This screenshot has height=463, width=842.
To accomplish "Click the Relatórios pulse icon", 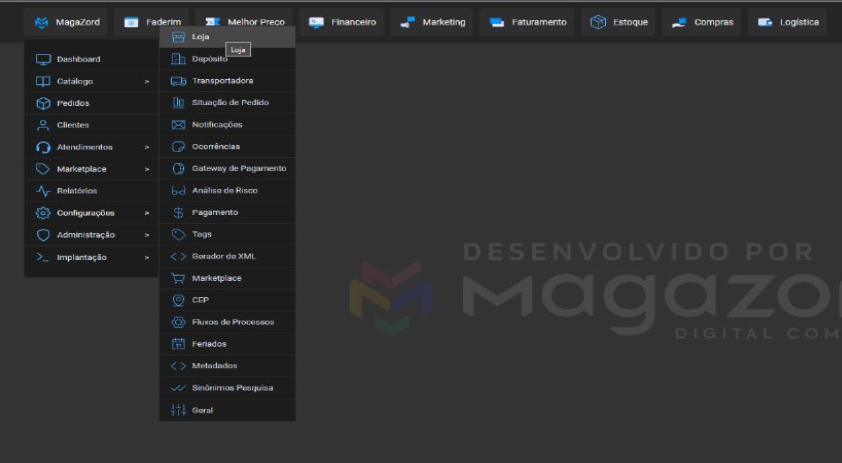I will (x=43, y=191).
